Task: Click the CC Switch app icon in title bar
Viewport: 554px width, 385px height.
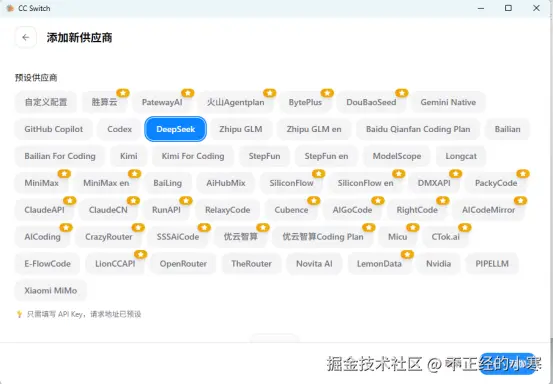Action: tap(10, 8)
